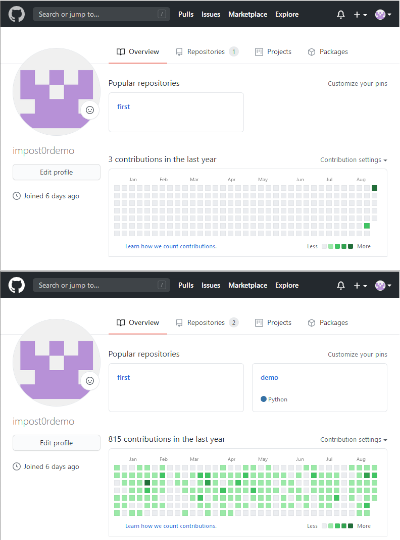Viewport: 400px width, 540px height.
Task: Click the '815 contributions in the last year' heading
Action: [x=166, y=439]
